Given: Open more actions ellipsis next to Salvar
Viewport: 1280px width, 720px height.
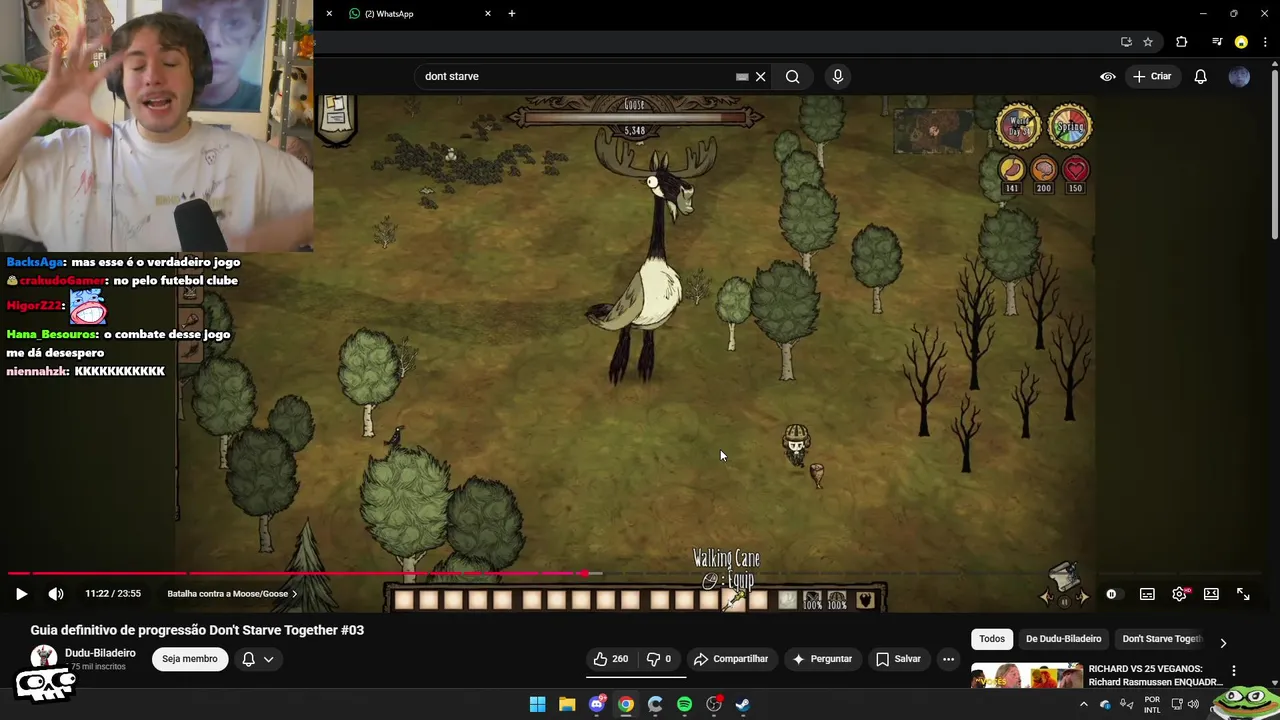Looking at the screenshot, I should 948,659.
